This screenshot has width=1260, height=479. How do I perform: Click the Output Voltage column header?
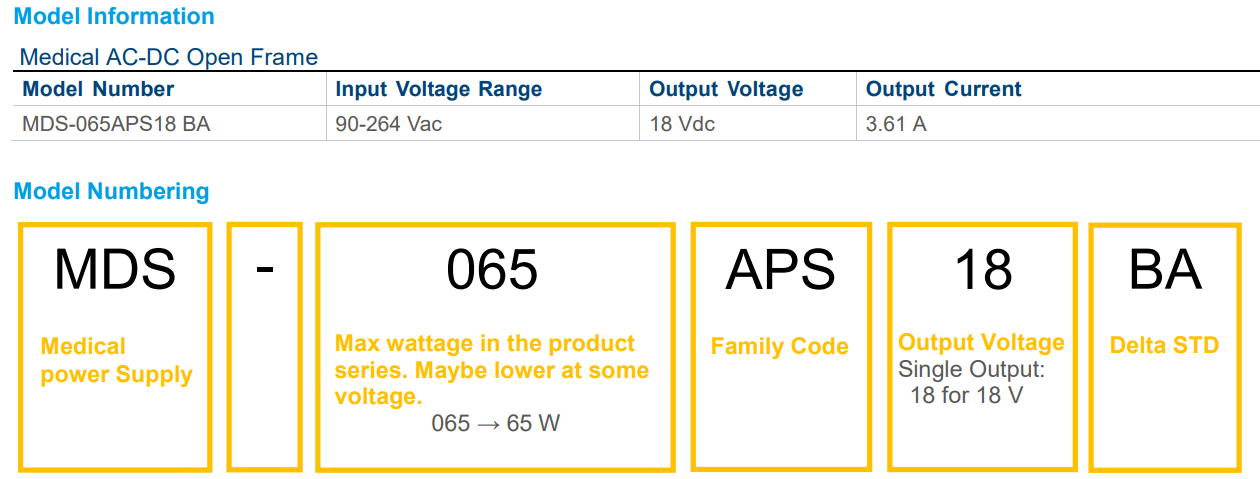coord(726,89)
